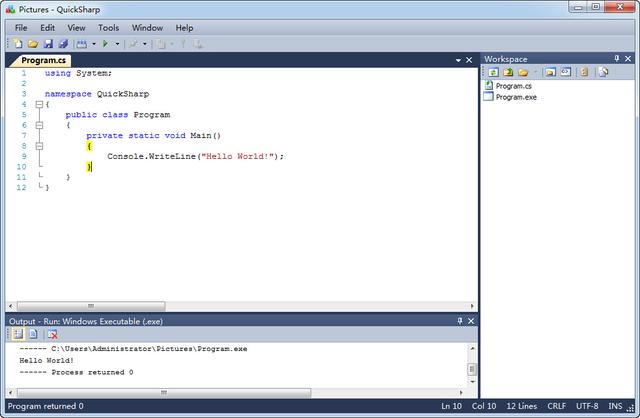
Task: Toggle the first Output view mode icon
Action: (18, 334)
